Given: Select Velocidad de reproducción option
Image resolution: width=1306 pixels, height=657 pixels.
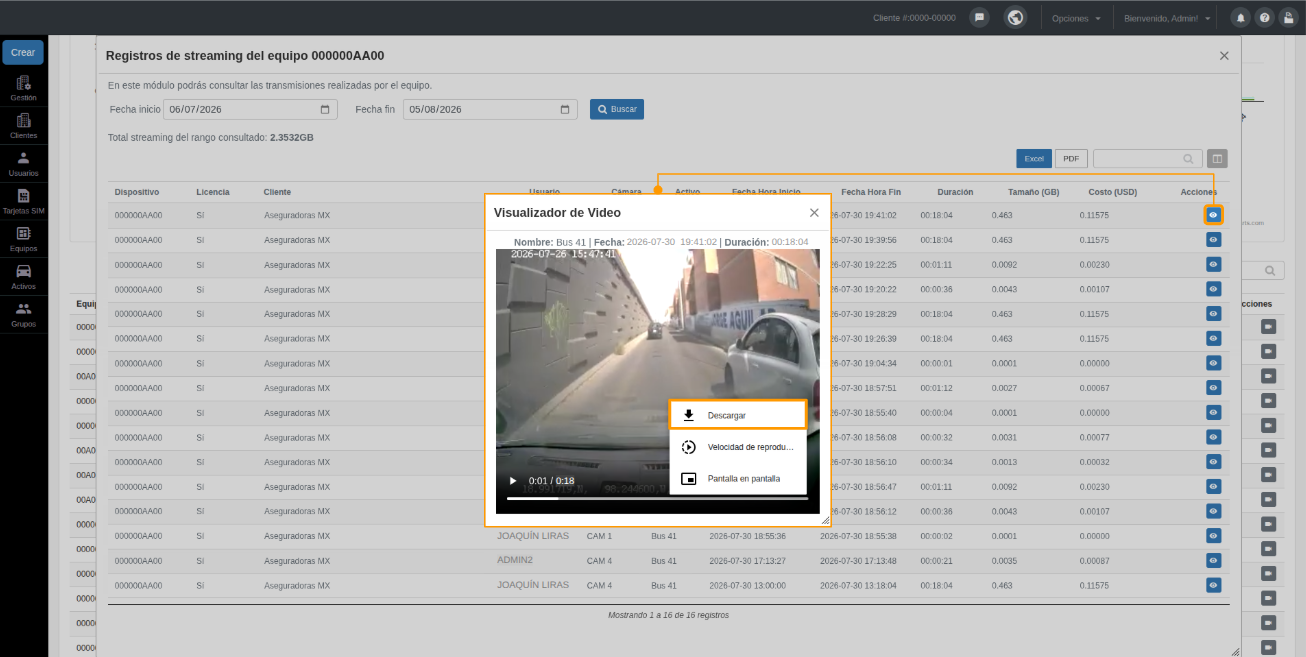Looking at the screenshot, I should click(738, 447).
